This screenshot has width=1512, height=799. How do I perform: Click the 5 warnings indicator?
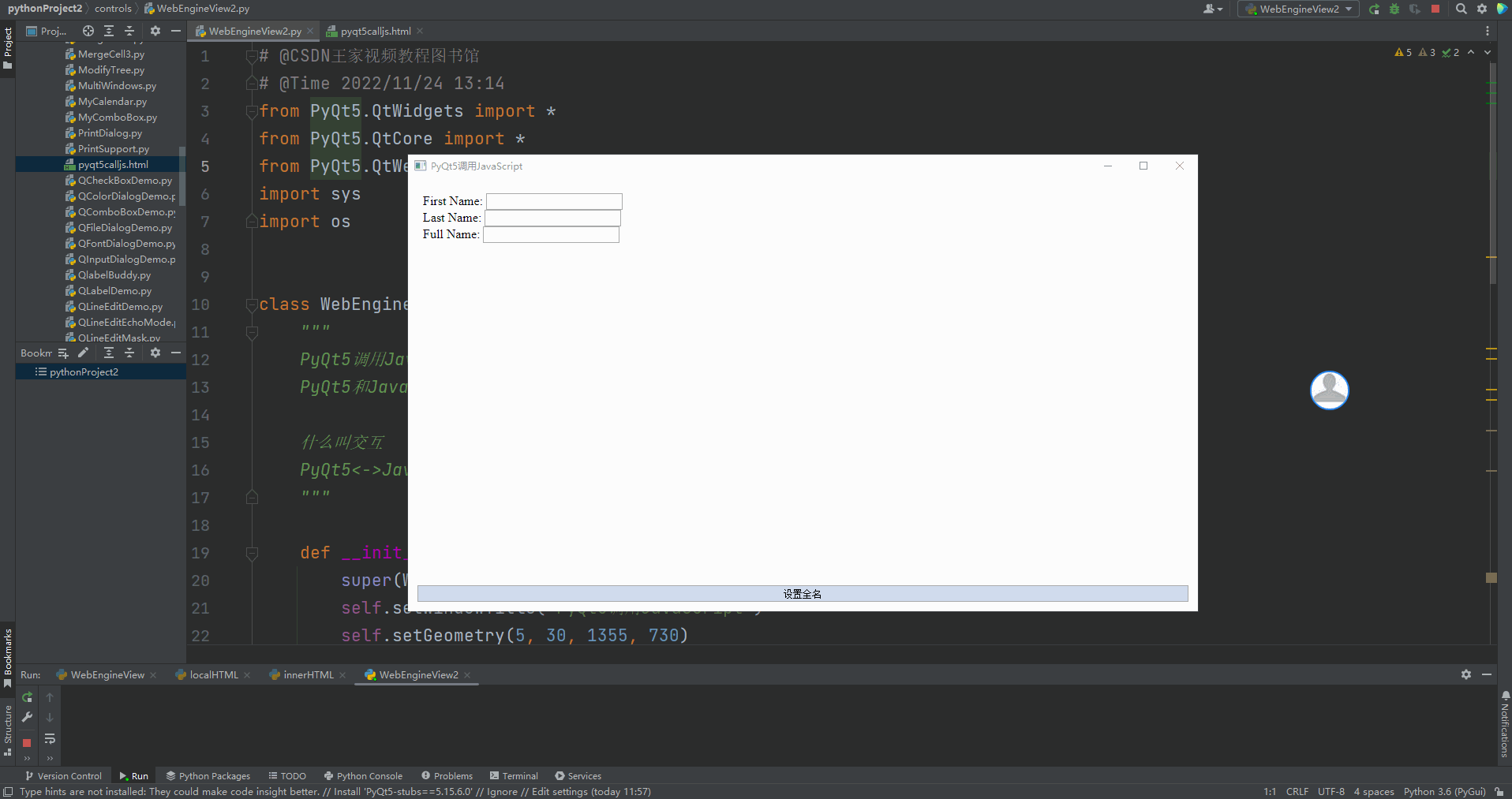point(1403,52)
